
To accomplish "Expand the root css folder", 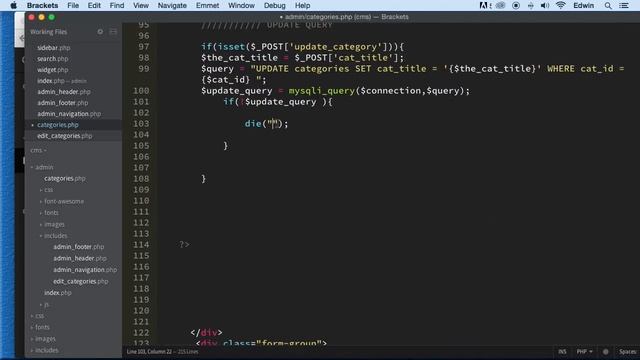I will (x=32, y=316).
